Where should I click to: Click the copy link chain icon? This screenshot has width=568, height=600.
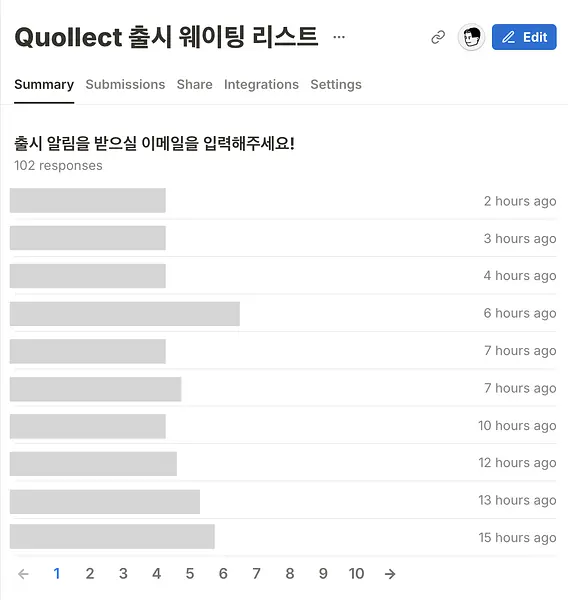click(x=438, y=37)
